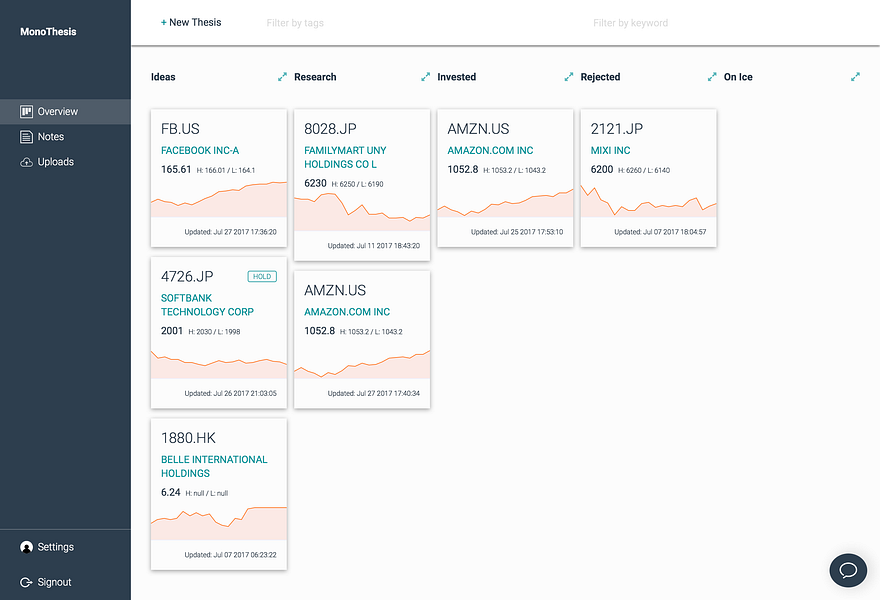
Task: Open BELLE INTERNATIONAL HOLDINGS link
Action: (x=214, y=466)
